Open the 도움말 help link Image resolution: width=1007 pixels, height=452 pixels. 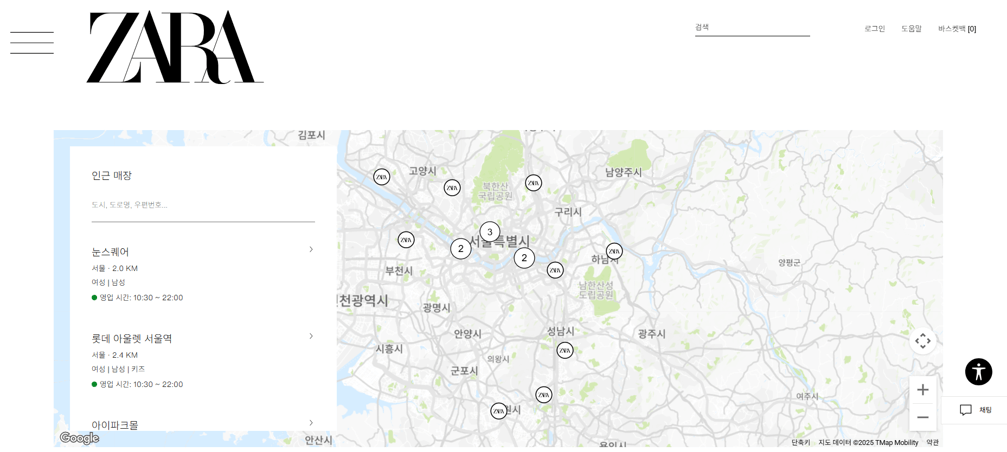[x=911, y=29]
